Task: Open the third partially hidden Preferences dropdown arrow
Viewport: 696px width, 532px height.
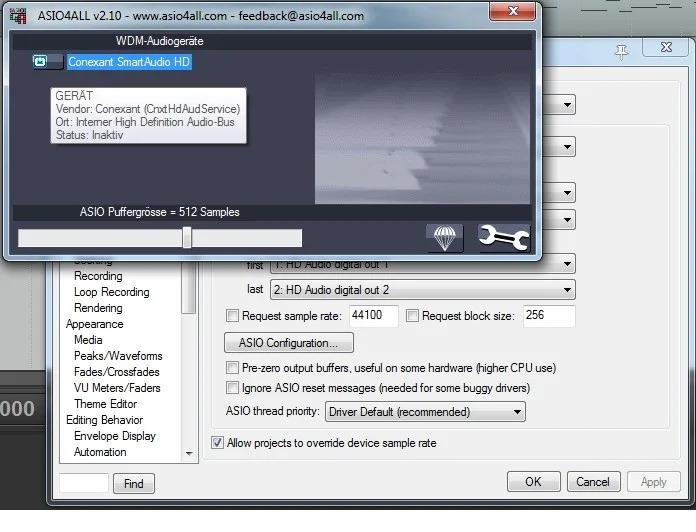Action: [x=567, y=193]
